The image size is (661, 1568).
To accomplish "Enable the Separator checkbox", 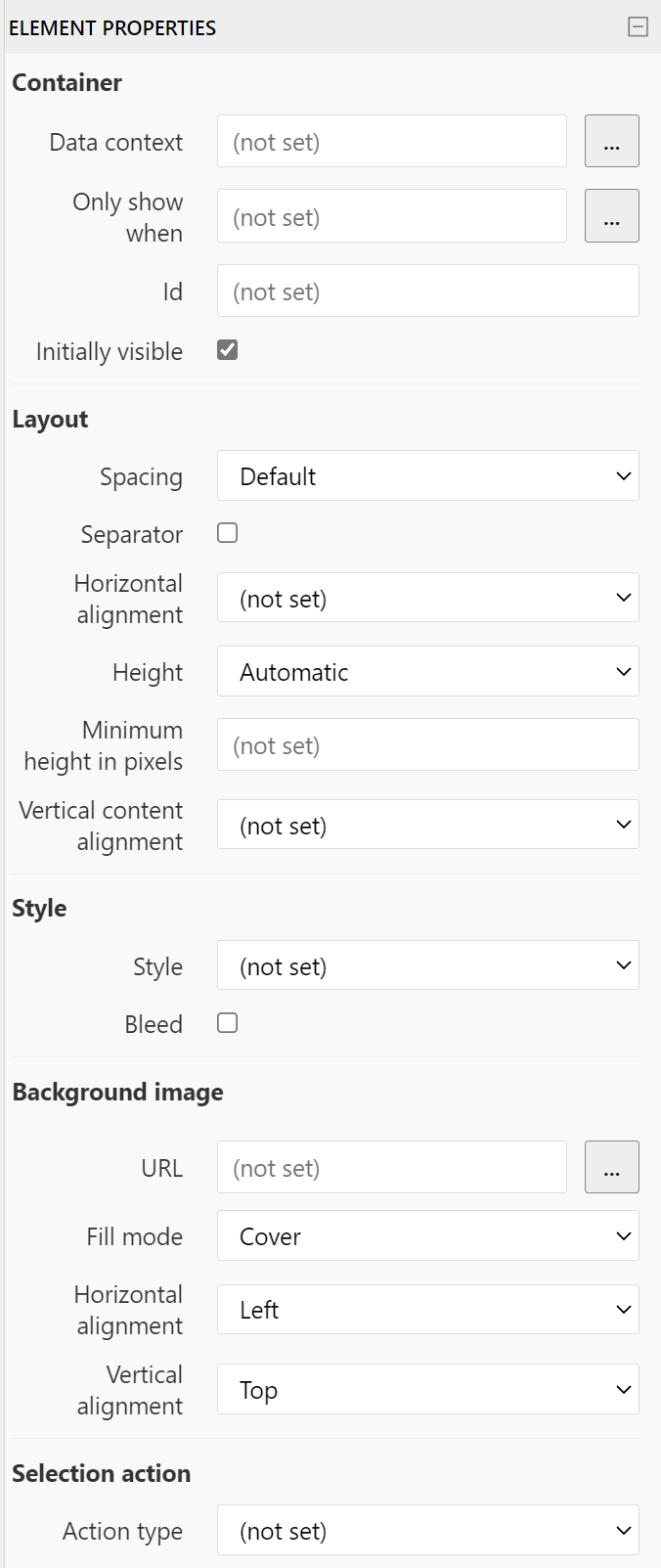I will (x=228, y=533).
